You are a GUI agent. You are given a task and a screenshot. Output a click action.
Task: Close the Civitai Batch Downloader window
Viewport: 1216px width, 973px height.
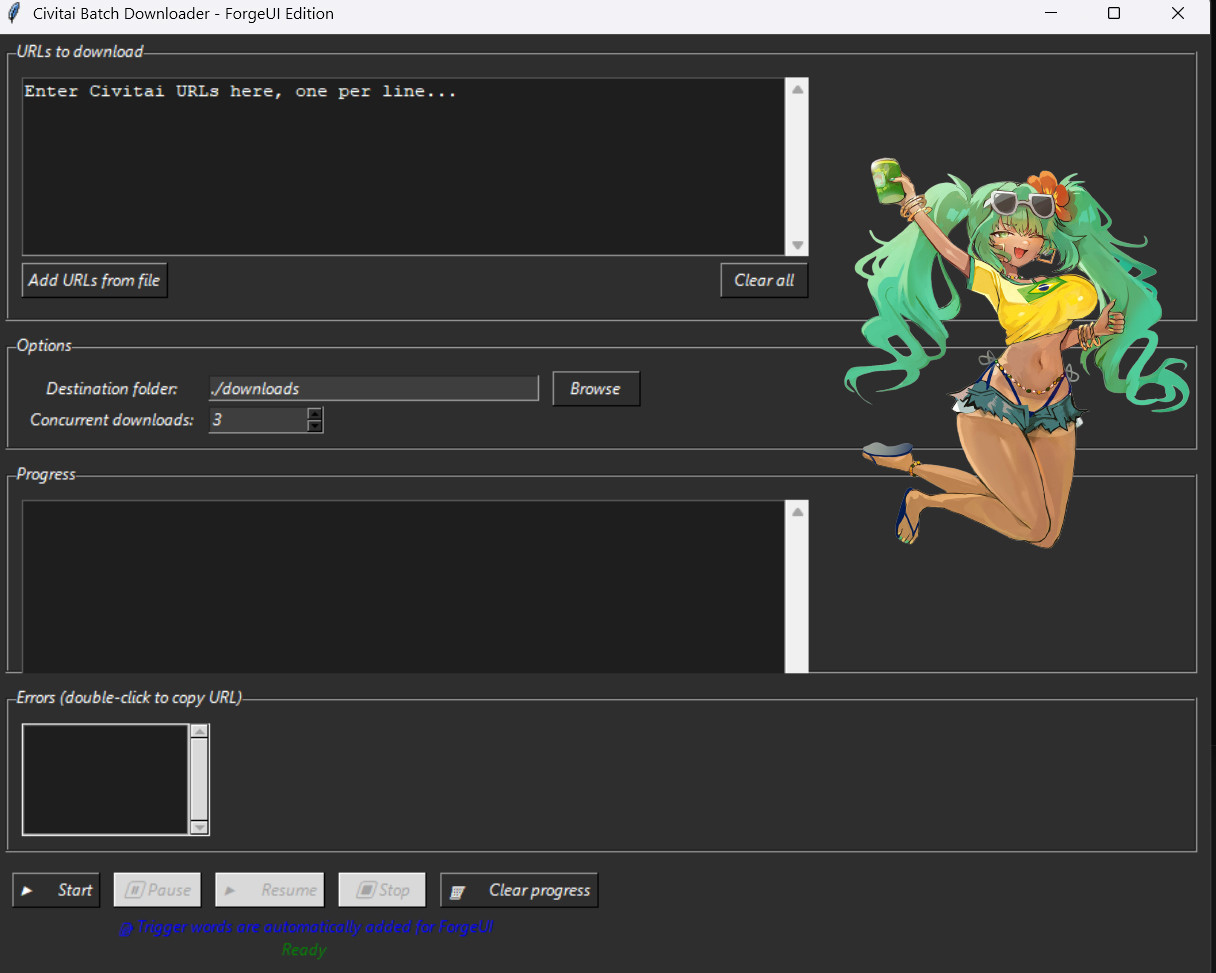(1177, 14)
